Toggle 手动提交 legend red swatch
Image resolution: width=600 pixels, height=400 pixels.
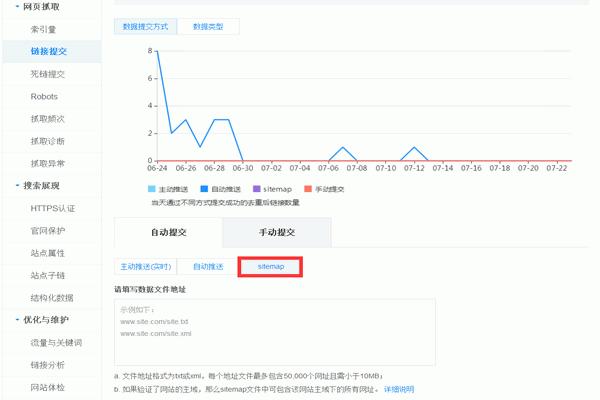coord(308,189)
